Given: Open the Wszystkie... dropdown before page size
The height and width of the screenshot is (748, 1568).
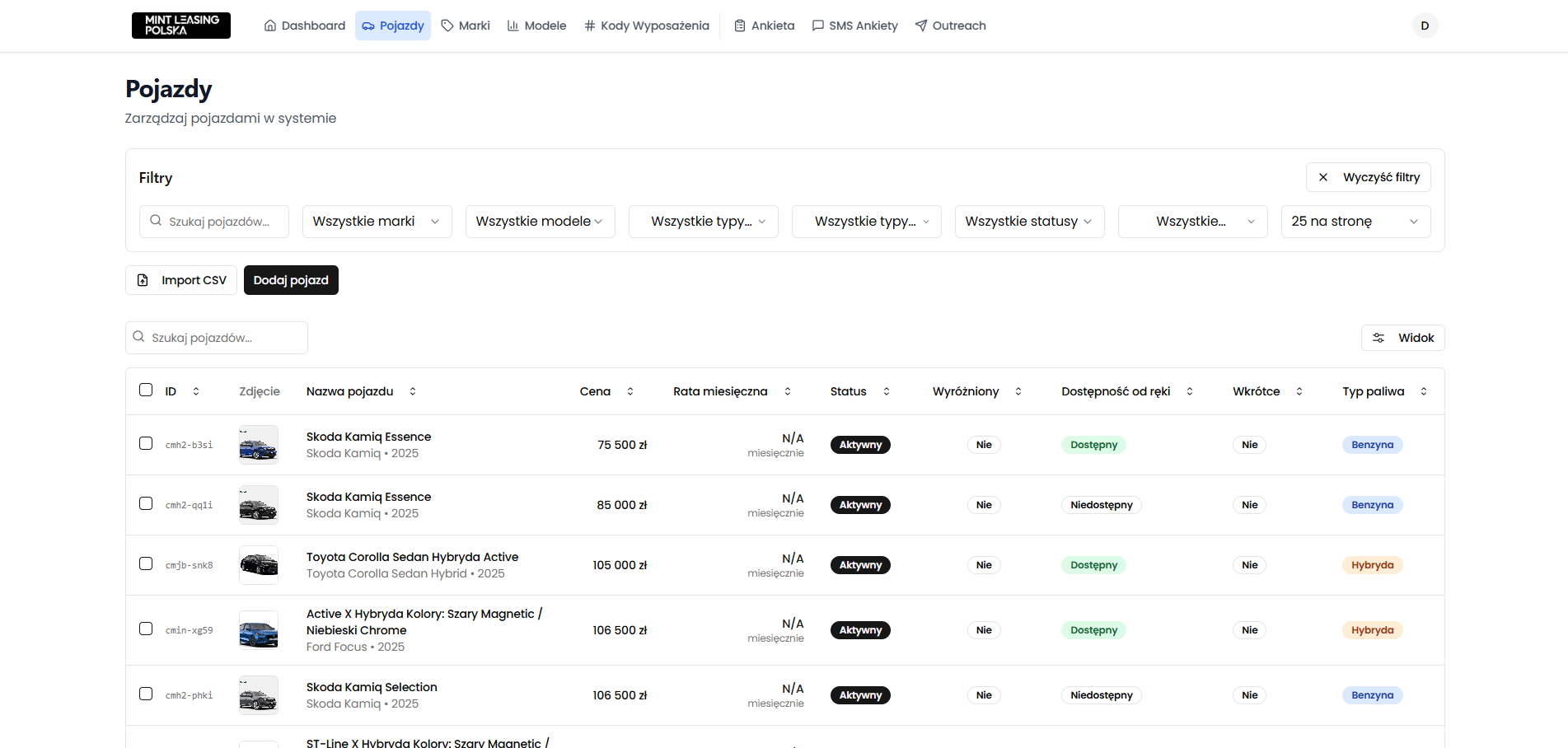Looking at the screenshot, I should 1193,222.
